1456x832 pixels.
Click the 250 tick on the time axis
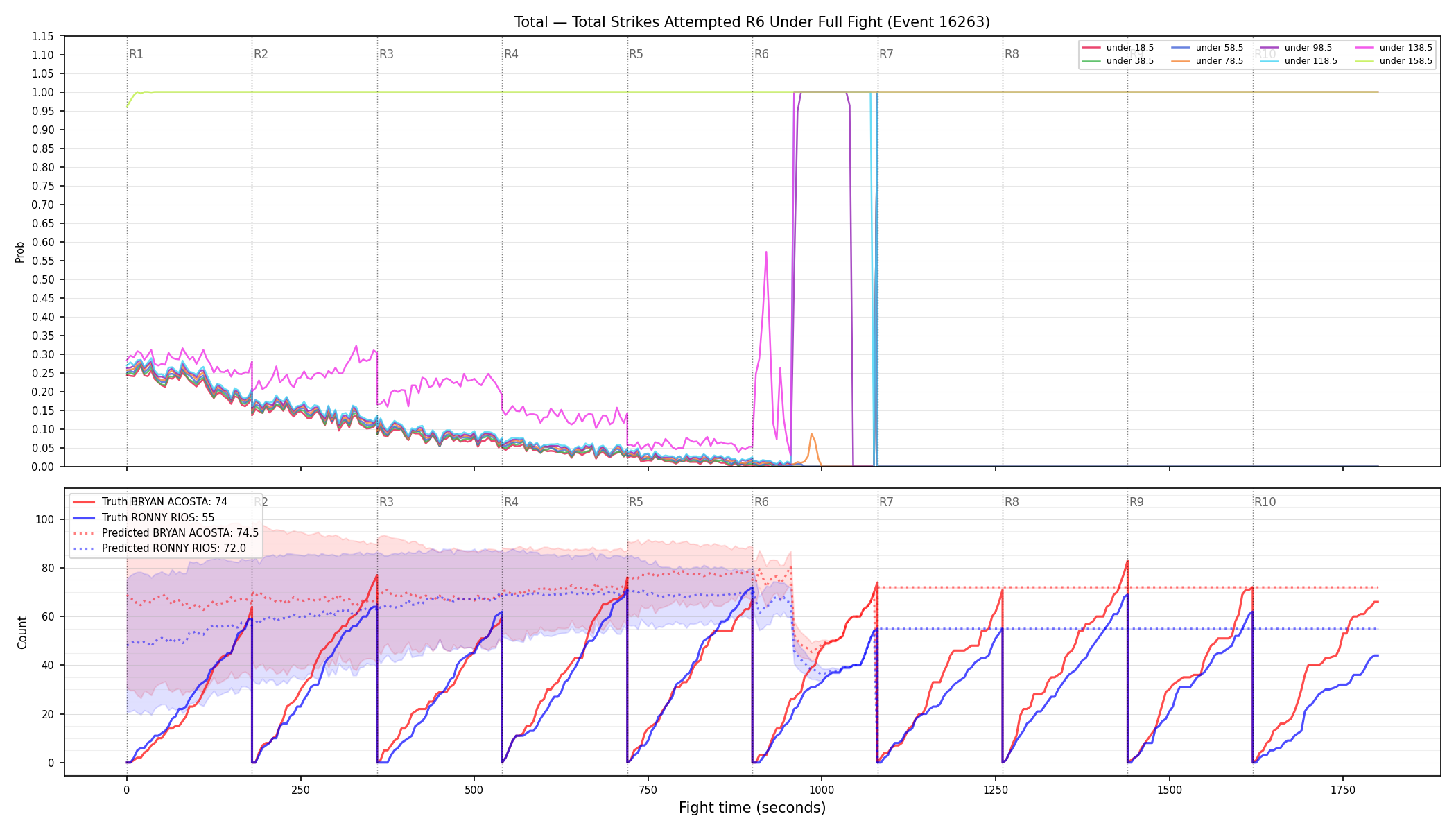[300, 790]
